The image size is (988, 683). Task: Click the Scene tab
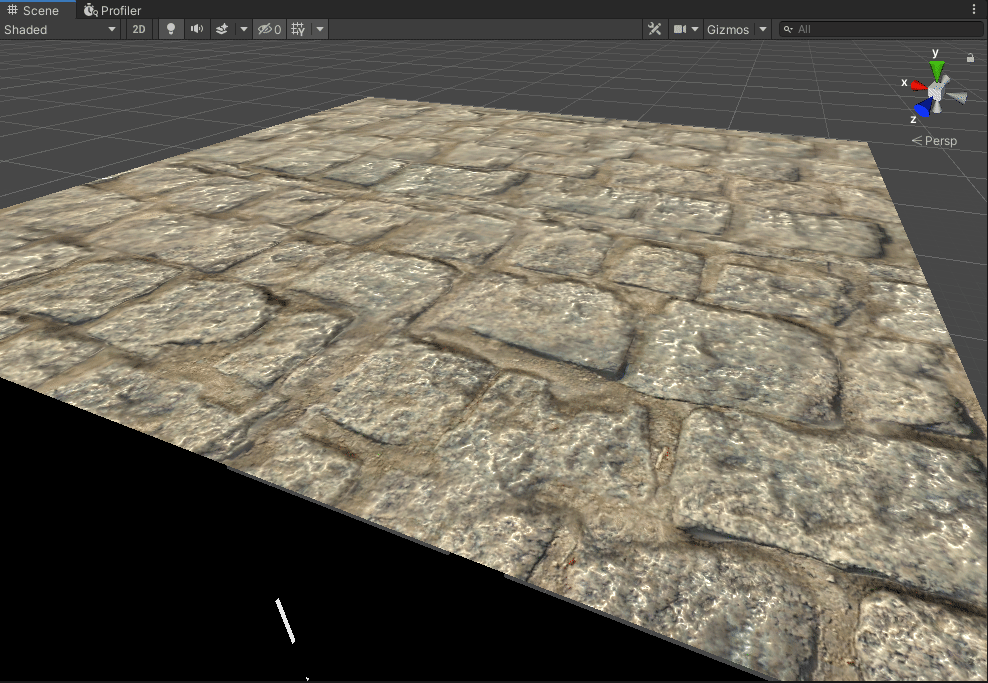point(36,10)
